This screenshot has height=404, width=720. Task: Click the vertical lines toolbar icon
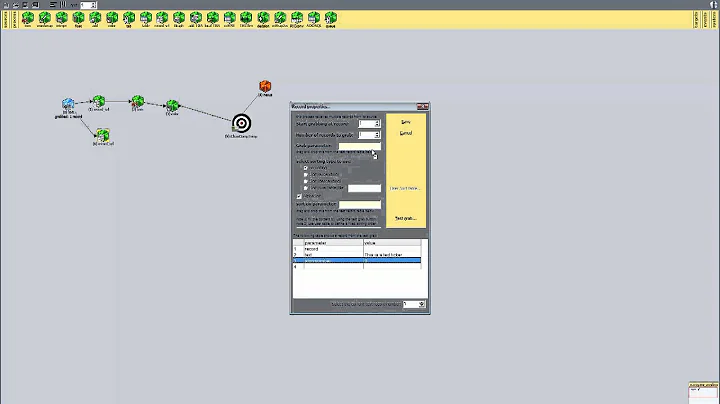point(63,5)
